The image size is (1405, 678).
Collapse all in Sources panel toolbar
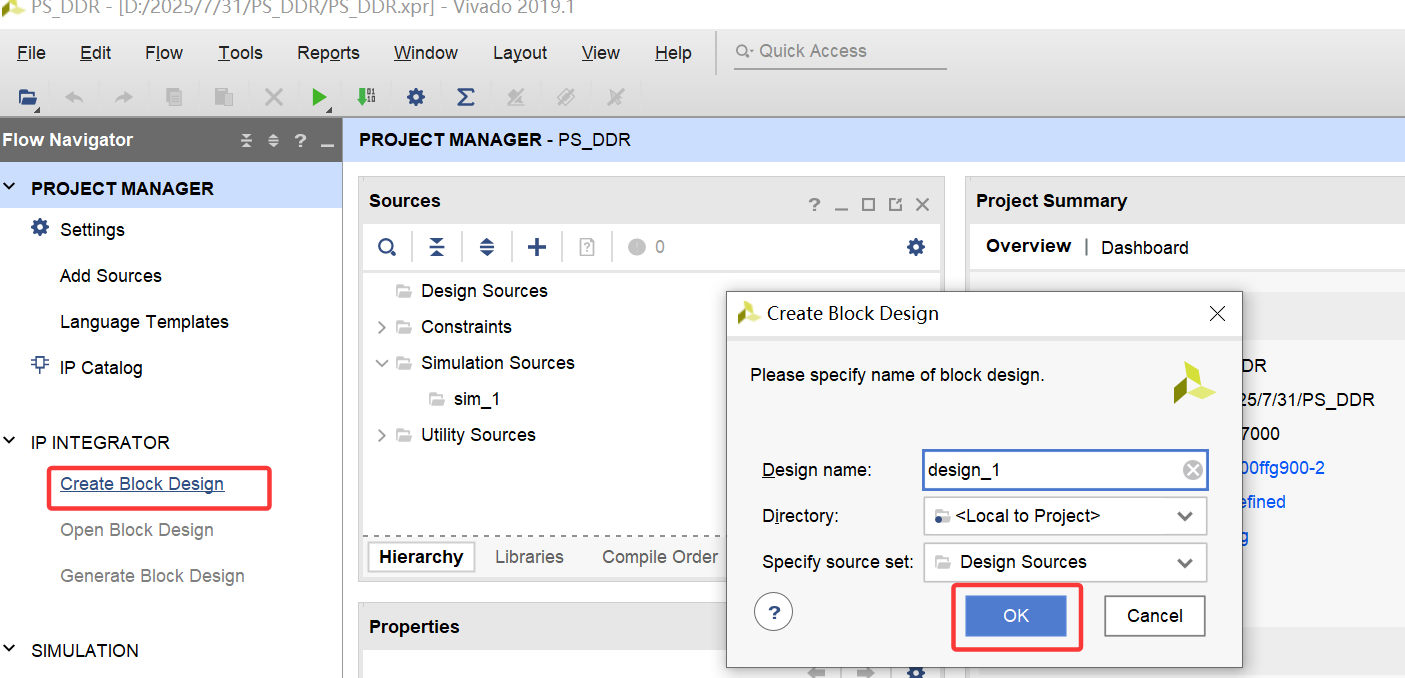(437, 247)
